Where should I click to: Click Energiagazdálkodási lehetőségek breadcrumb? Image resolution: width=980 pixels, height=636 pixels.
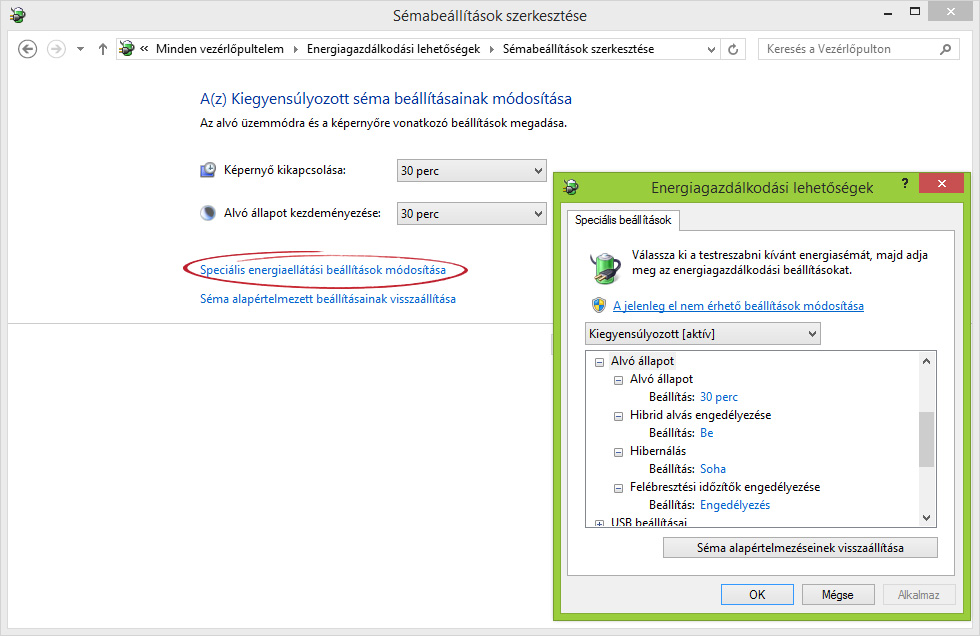(393, 49)
